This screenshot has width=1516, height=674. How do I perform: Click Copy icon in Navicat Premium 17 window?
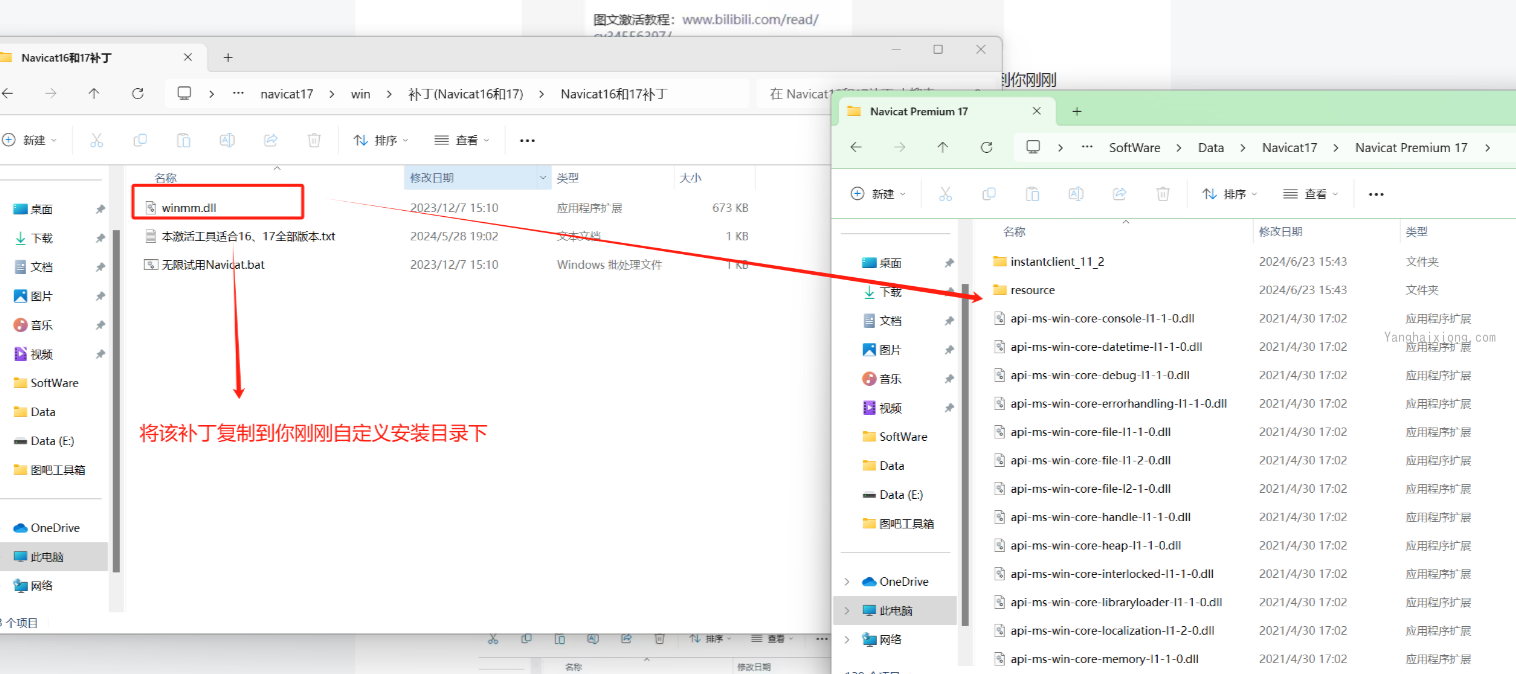(x=989, y=194)
